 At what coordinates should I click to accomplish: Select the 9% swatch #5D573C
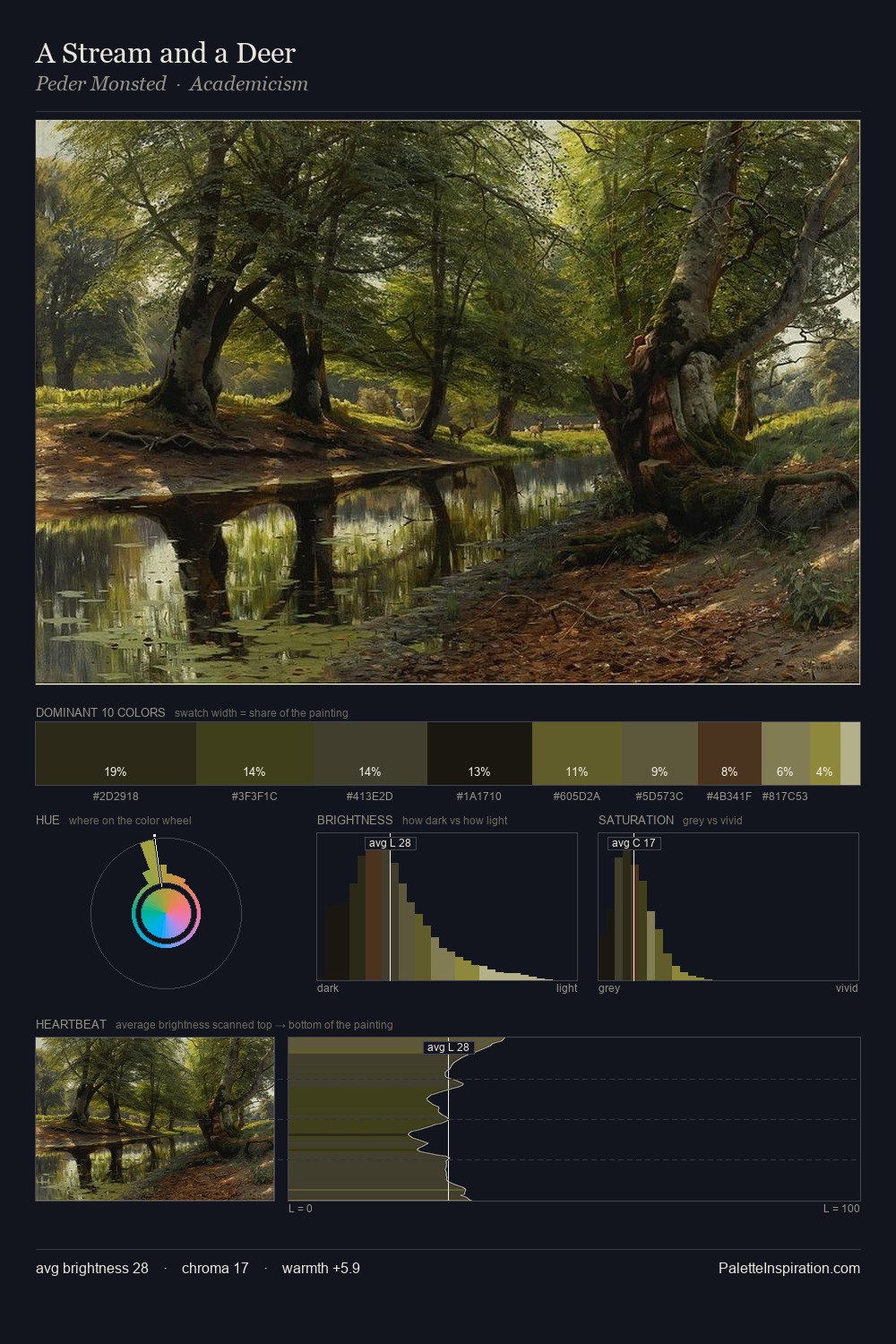click(659, 754)
